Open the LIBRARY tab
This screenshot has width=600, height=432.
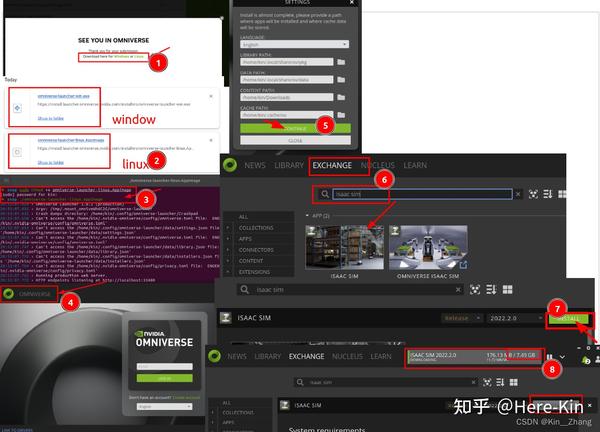[289, 165]
